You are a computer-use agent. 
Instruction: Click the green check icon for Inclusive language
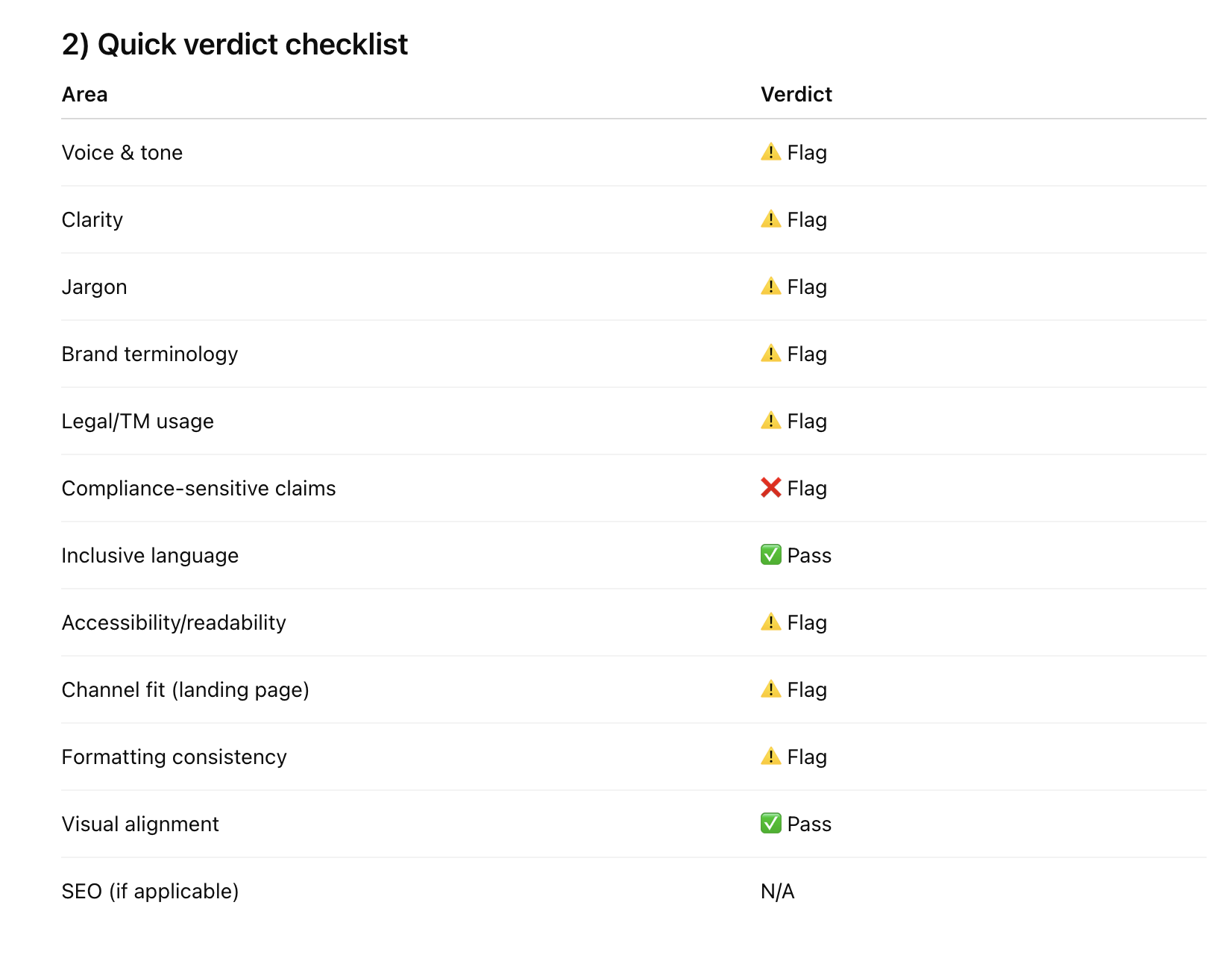tap(770, 555)
